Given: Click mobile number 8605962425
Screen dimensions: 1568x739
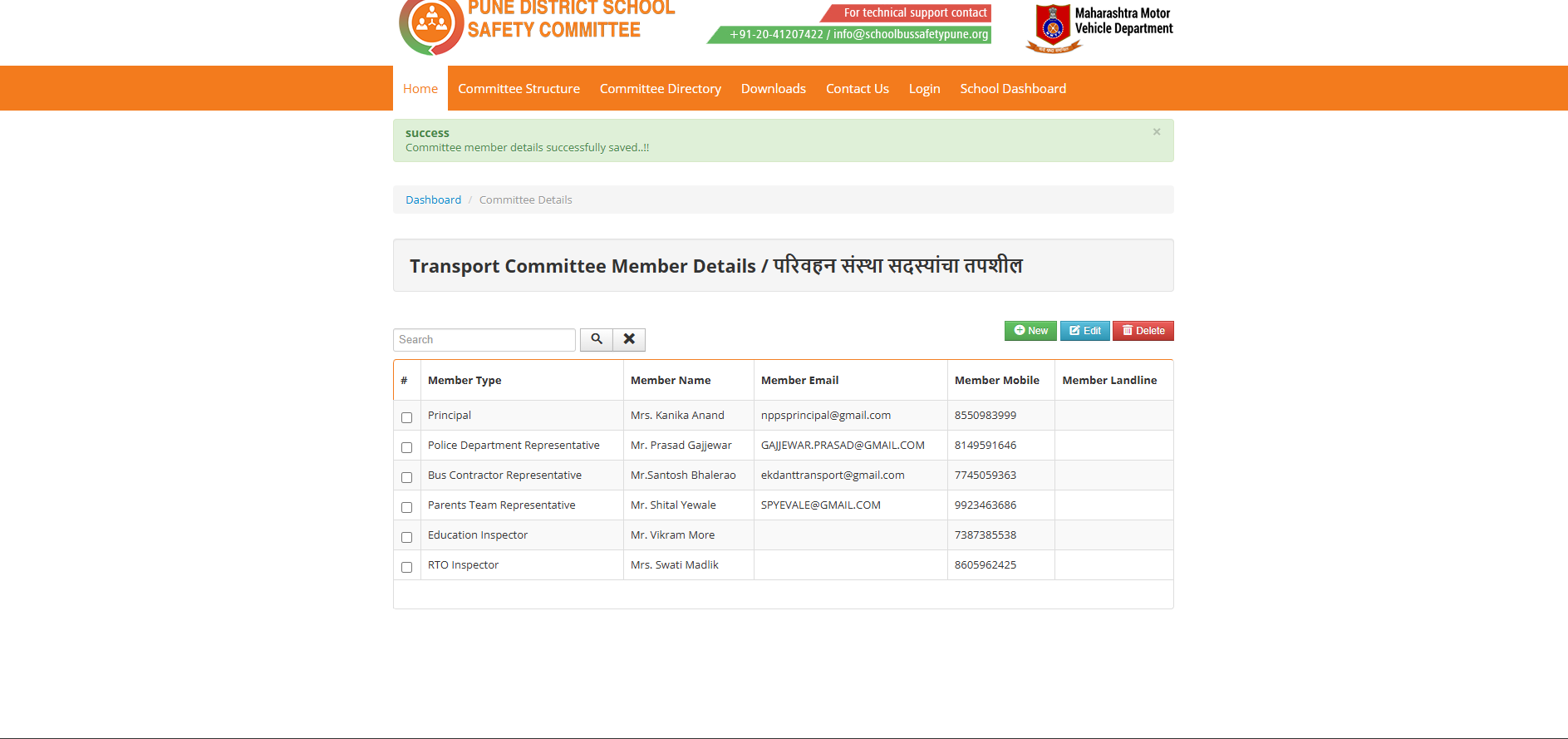Looking at the screenshot, I should [986, 564].
